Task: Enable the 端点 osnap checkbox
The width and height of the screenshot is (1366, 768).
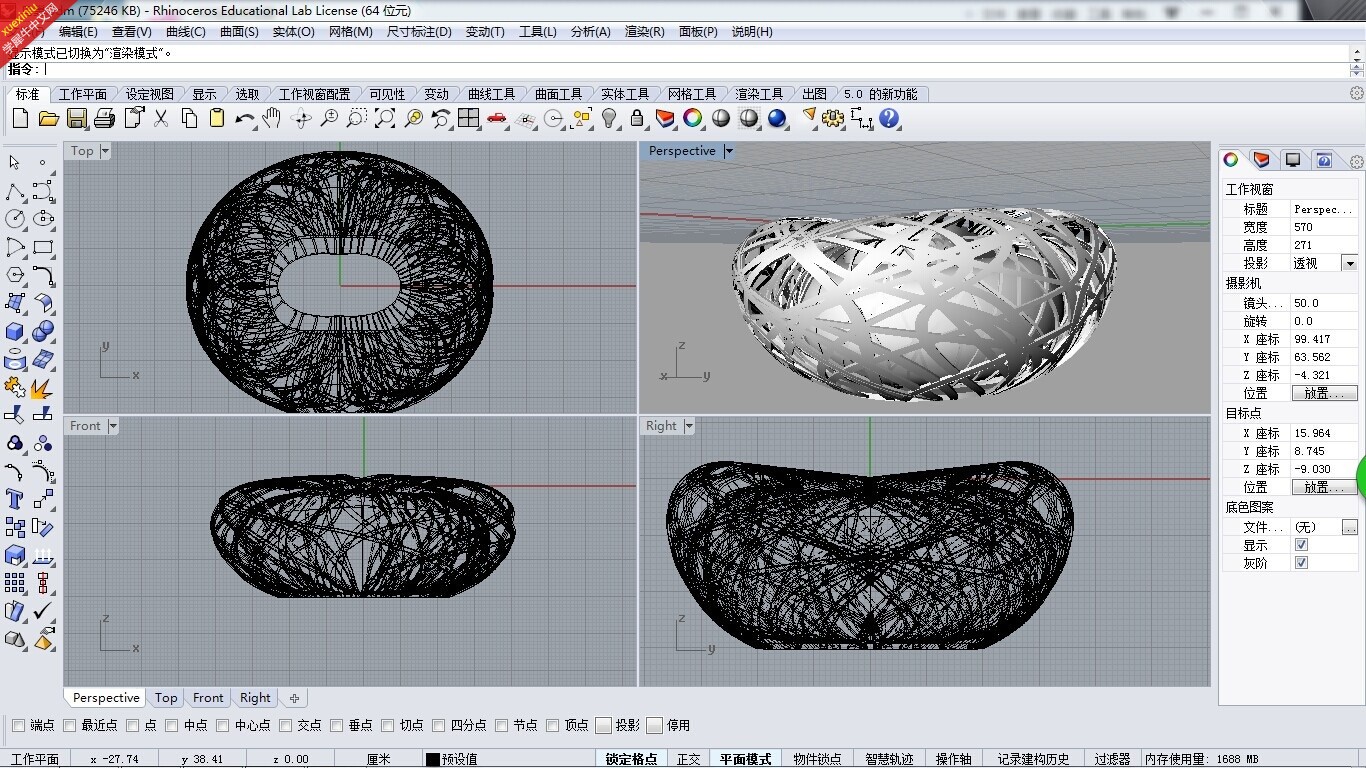Action: pyautogui.click(x=18, y=725)
